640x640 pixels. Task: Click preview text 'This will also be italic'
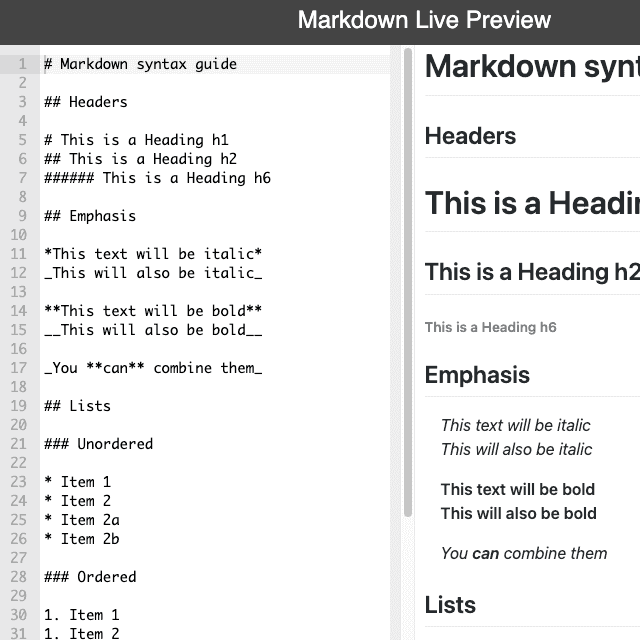pyautogui.click(x=516, y=449)
